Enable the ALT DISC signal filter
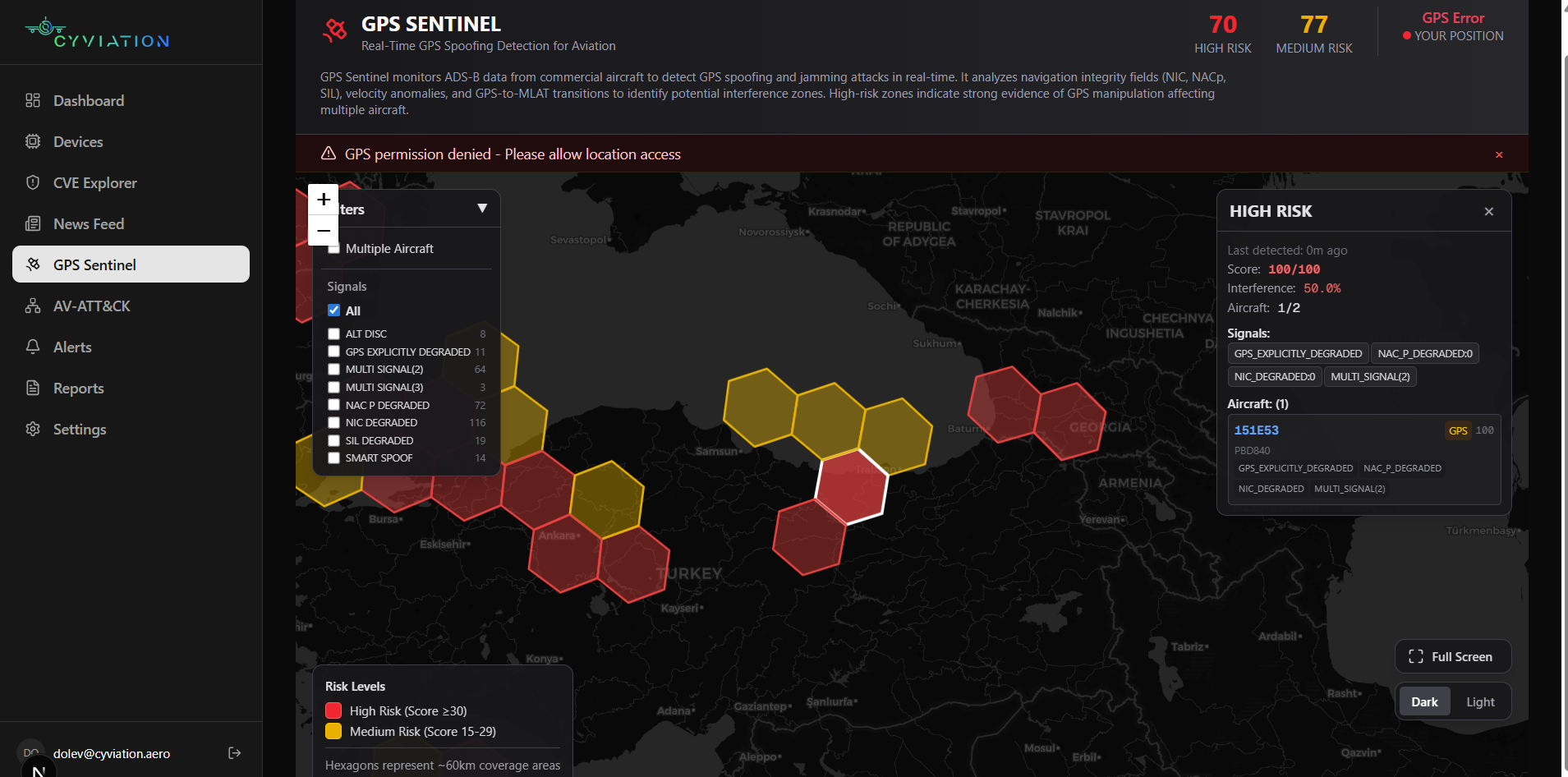 [334, 333]
